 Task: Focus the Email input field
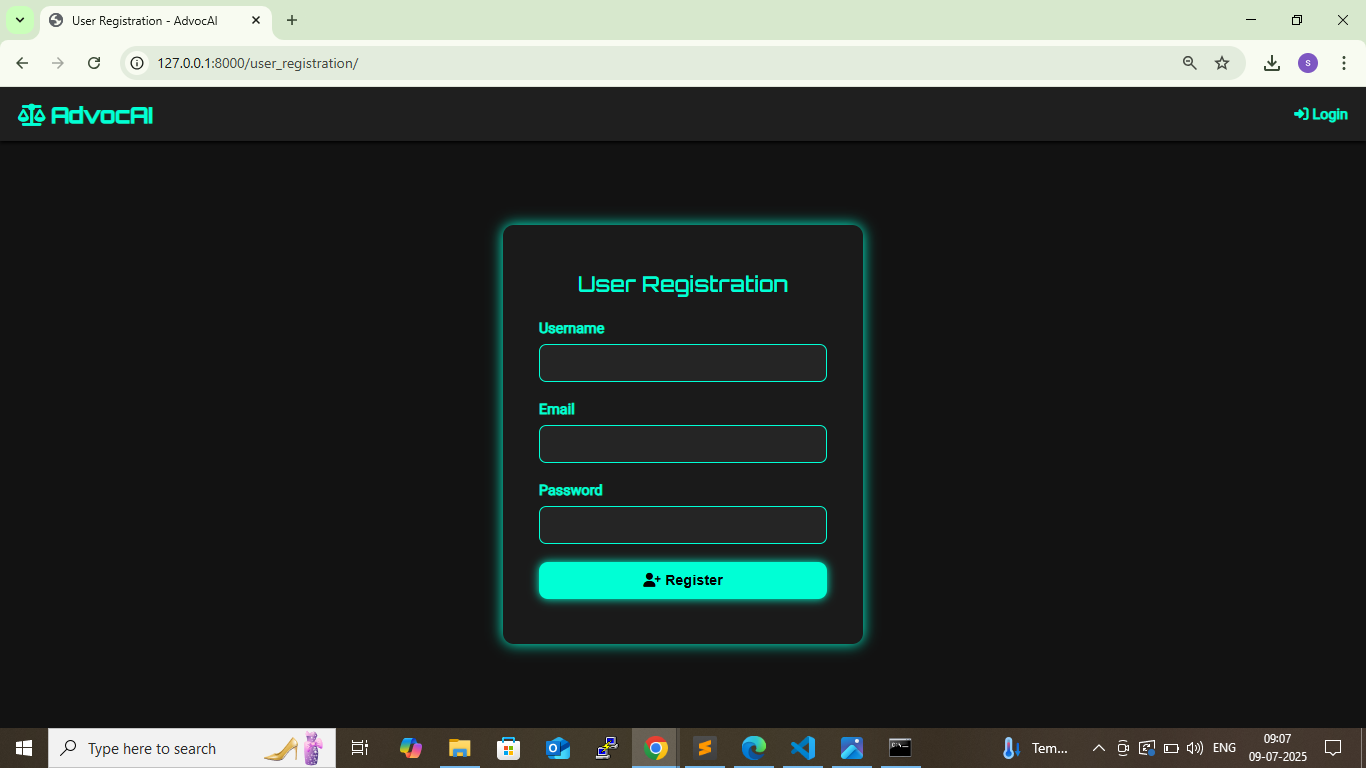[683, 444]
